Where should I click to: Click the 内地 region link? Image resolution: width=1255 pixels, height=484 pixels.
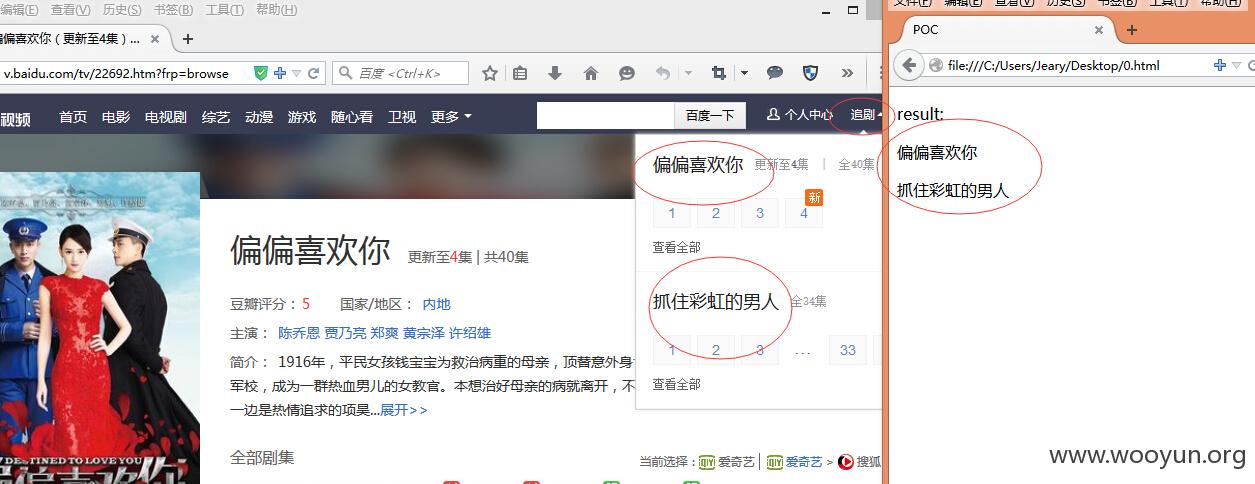(x=436, y=304)
